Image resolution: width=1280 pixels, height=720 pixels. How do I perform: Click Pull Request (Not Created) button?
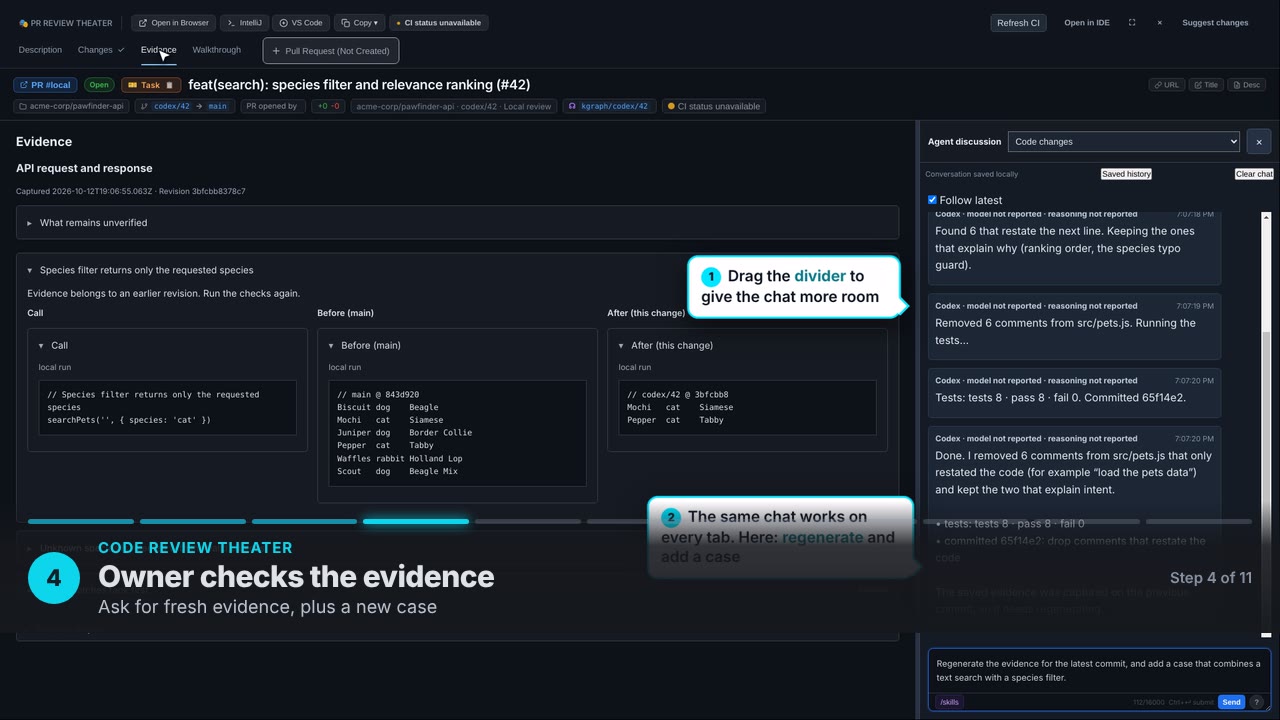[331, 51]
